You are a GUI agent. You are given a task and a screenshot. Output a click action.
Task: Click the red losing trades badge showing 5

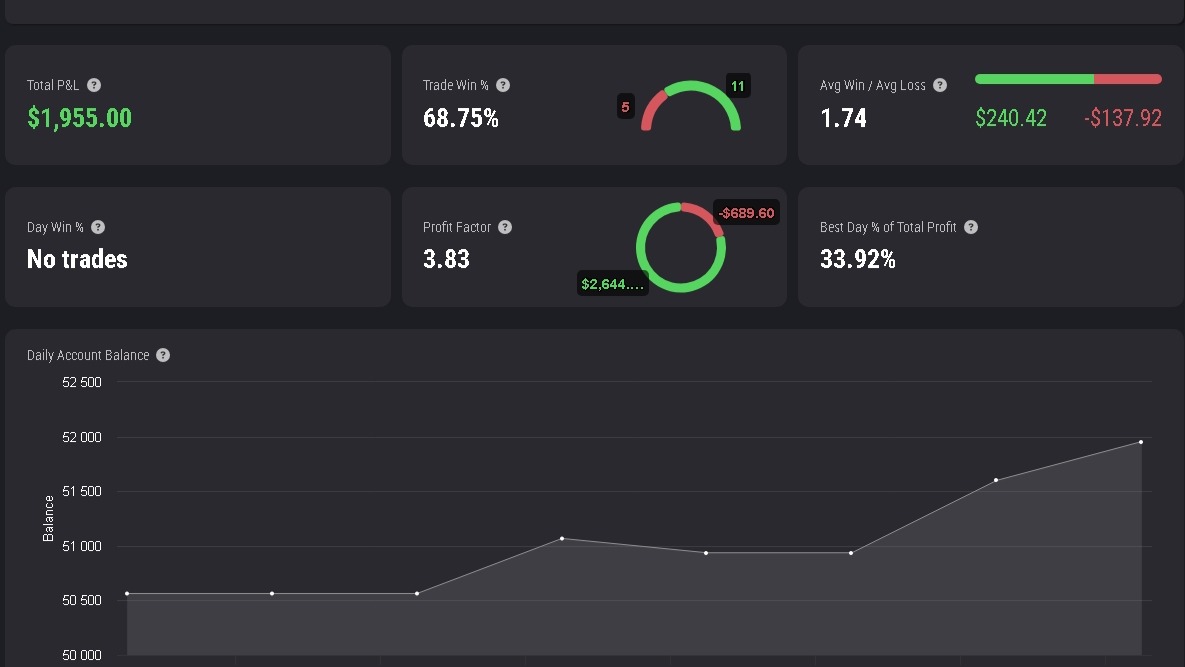pos(625,107)
